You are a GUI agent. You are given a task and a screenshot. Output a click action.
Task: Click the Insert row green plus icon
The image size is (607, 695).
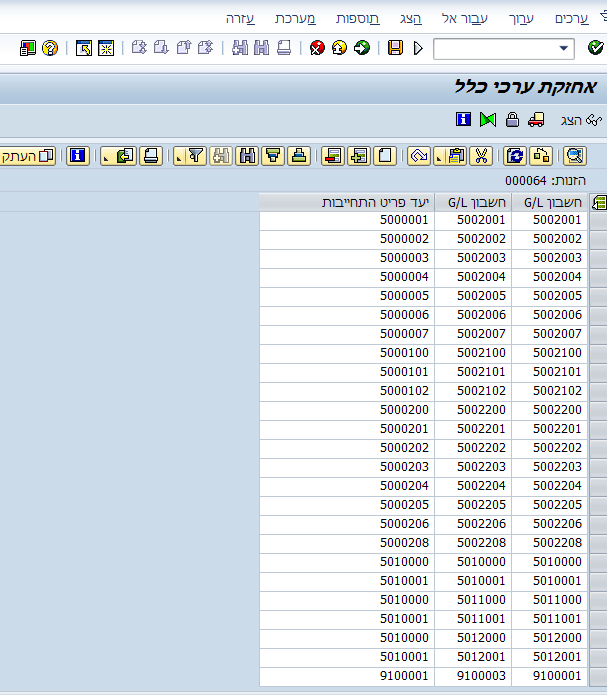tap(359, 156)
